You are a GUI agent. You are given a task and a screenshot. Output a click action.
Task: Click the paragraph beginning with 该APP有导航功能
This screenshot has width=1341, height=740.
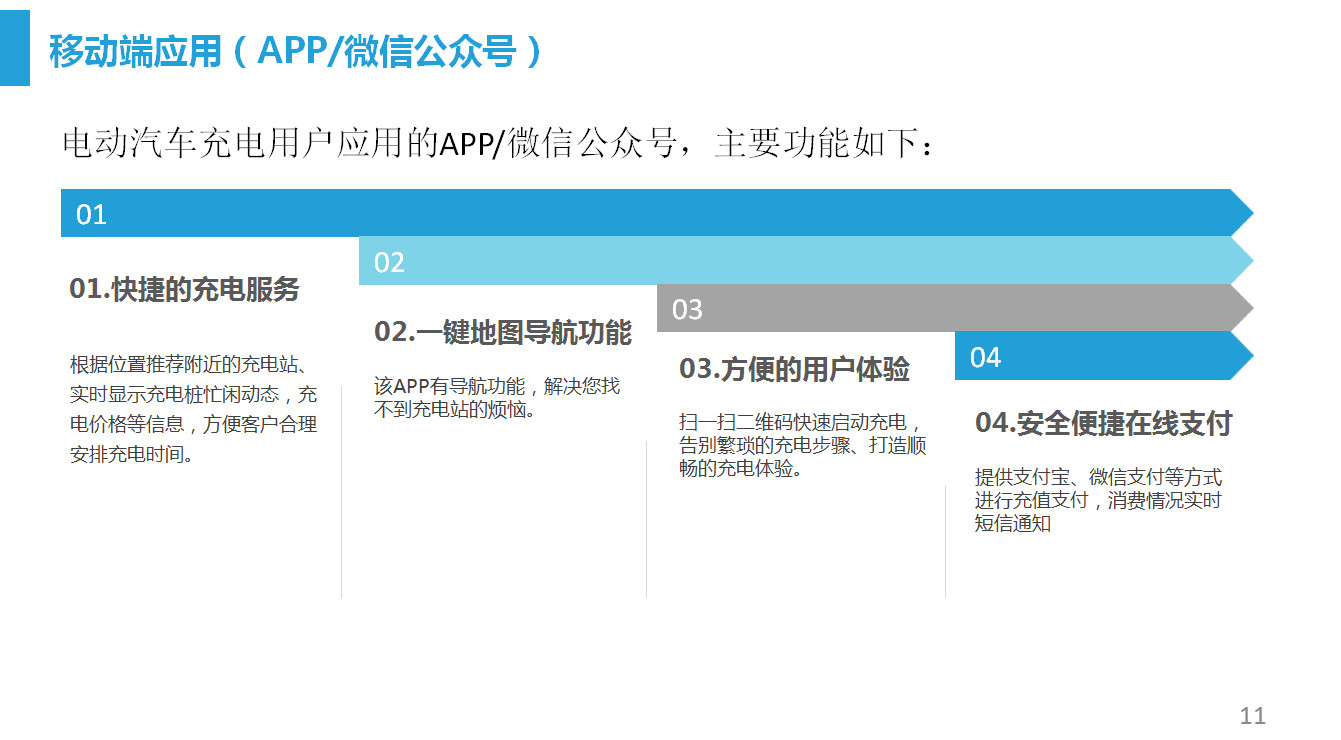[x=496, y=397]
